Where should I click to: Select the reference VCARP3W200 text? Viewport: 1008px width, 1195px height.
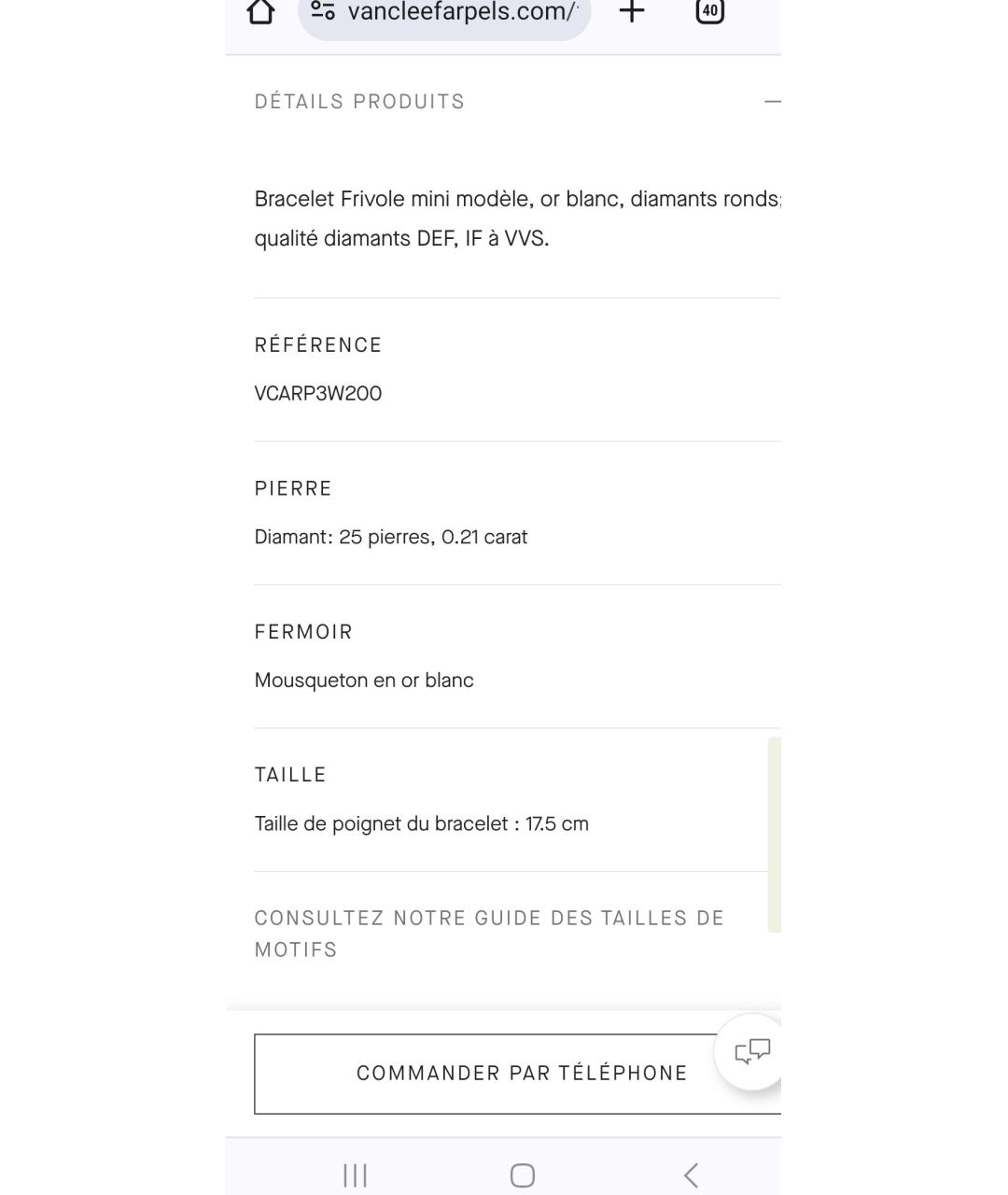318,394
